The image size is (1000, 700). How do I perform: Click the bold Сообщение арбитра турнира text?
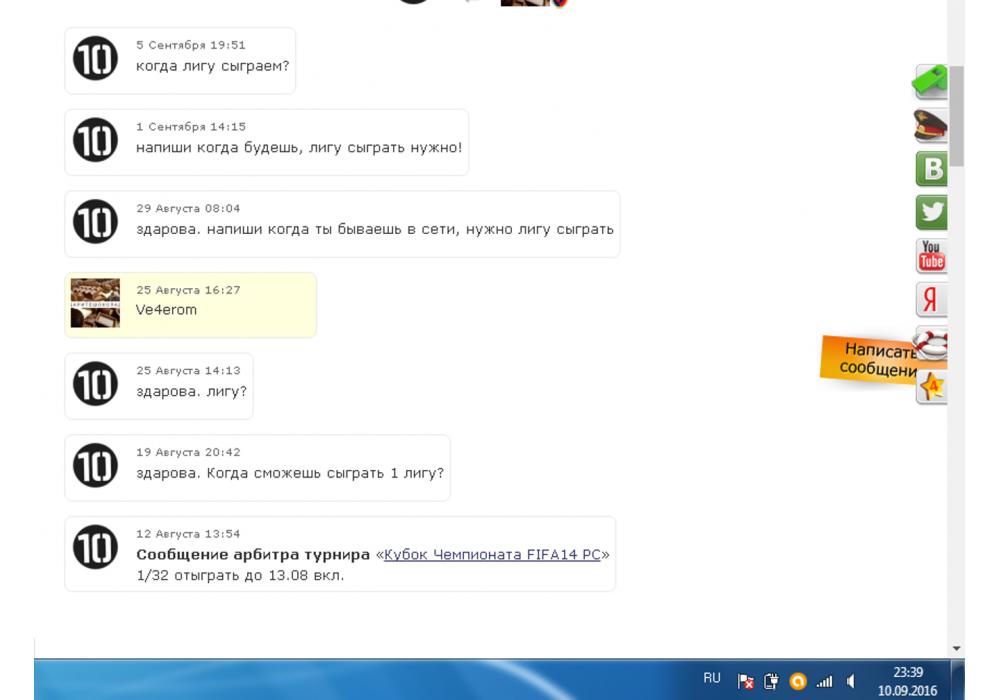tap(253, 555)
